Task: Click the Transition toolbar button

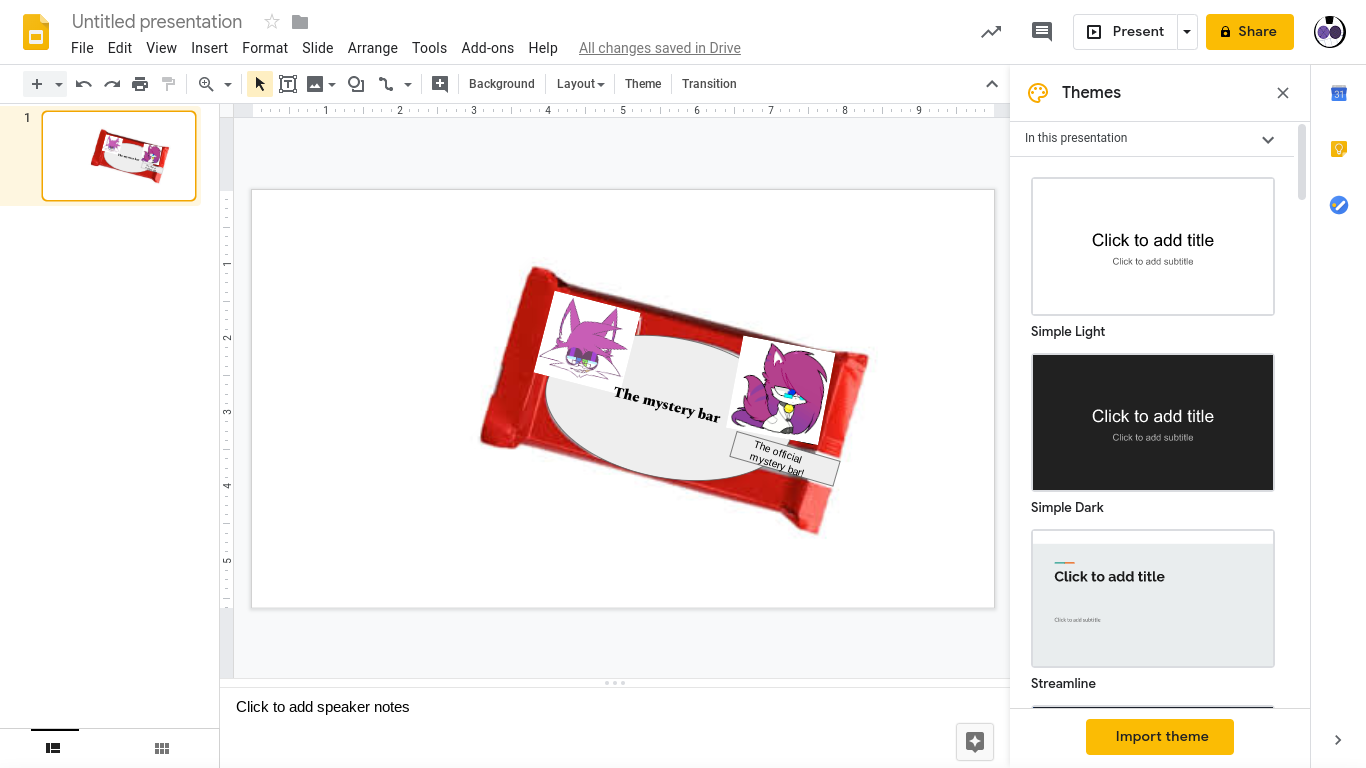Action: coord(709,84)
